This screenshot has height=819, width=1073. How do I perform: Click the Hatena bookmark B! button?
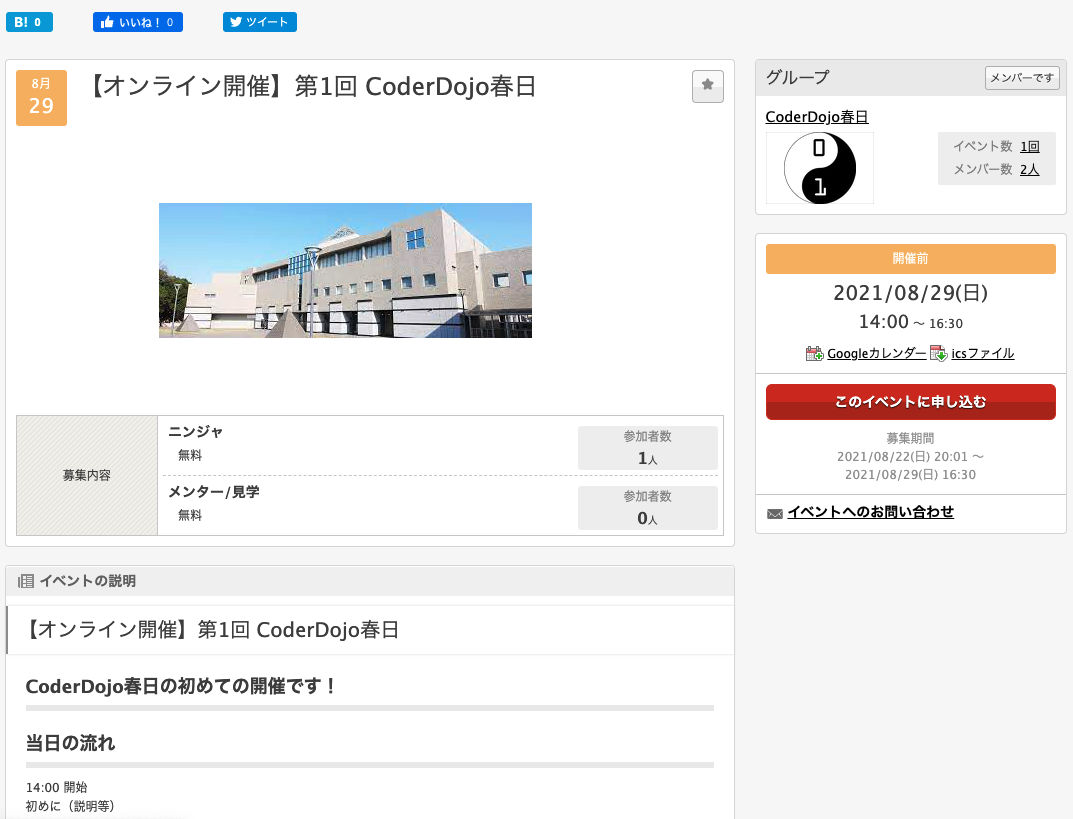pos(29,22)
